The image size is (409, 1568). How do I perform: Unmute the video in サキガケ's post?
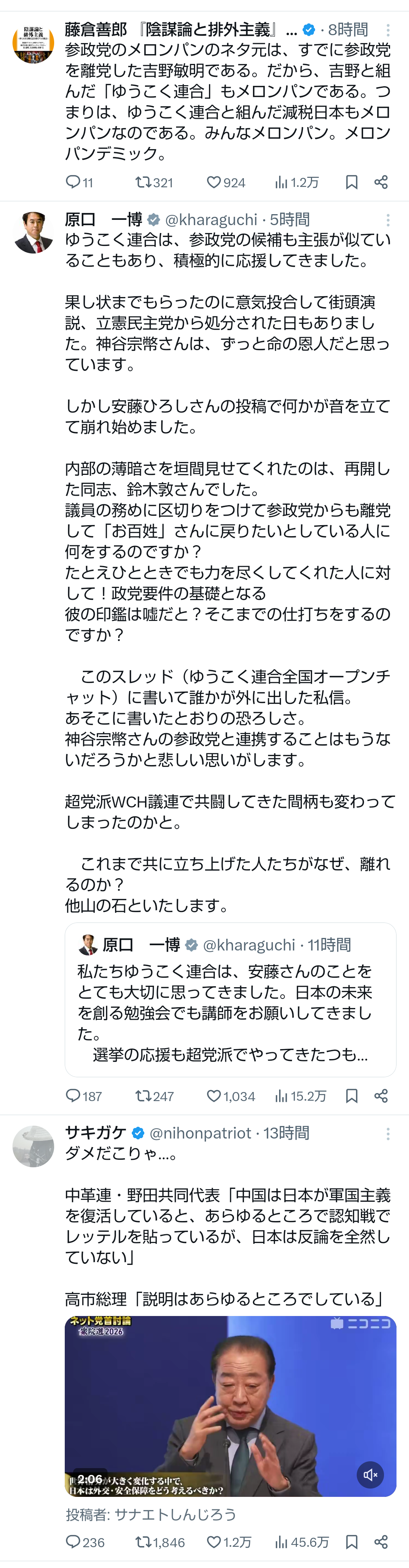pyautogui.click(x=370, y=1474)
